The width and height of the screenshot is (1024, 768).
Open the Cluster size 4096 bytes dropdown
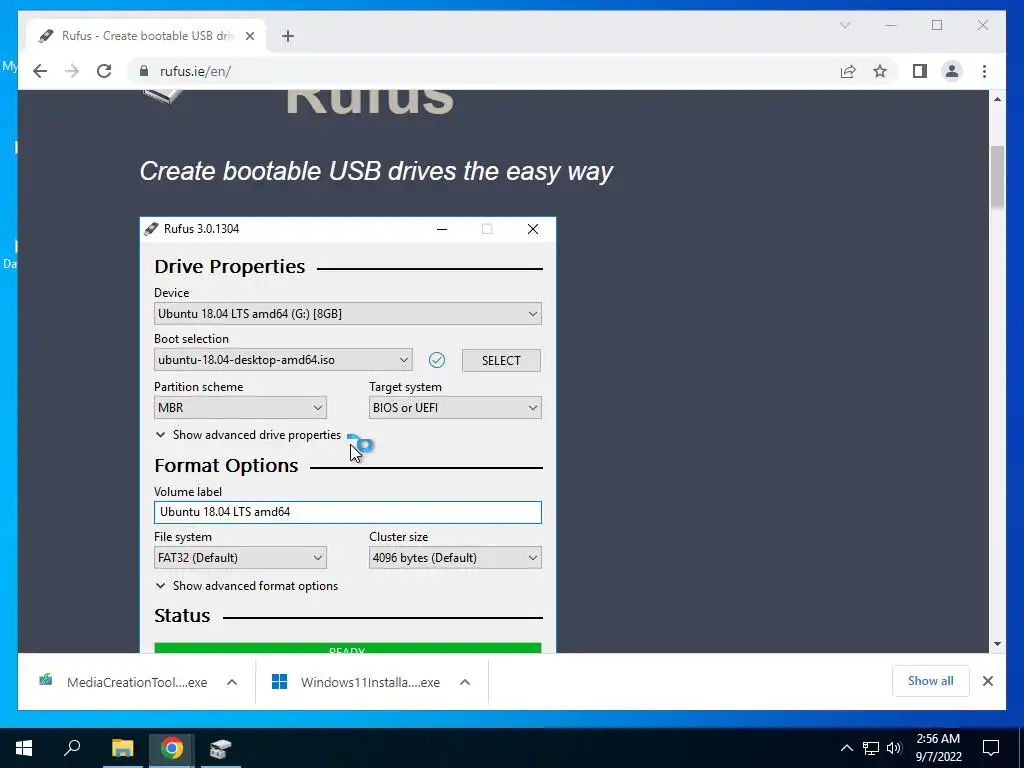click(455, 558)
